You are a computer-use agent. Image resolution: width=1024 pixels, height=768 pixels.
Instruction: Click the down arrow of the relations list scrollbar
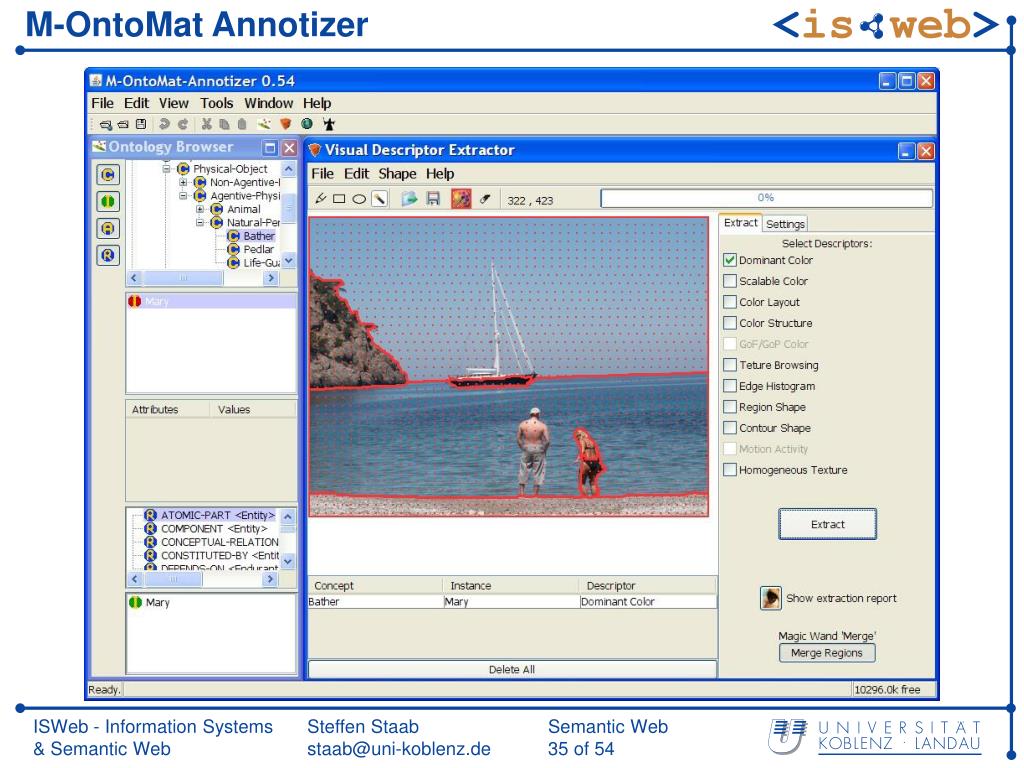288,561
